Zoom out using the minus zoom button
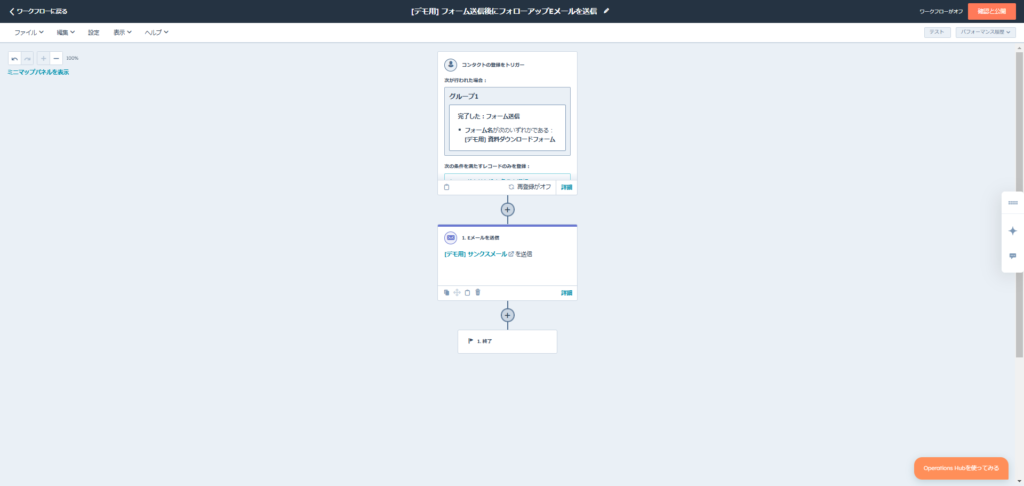Screen dimensions: 1024x486 pyautogui.click(x=56, y=58)
